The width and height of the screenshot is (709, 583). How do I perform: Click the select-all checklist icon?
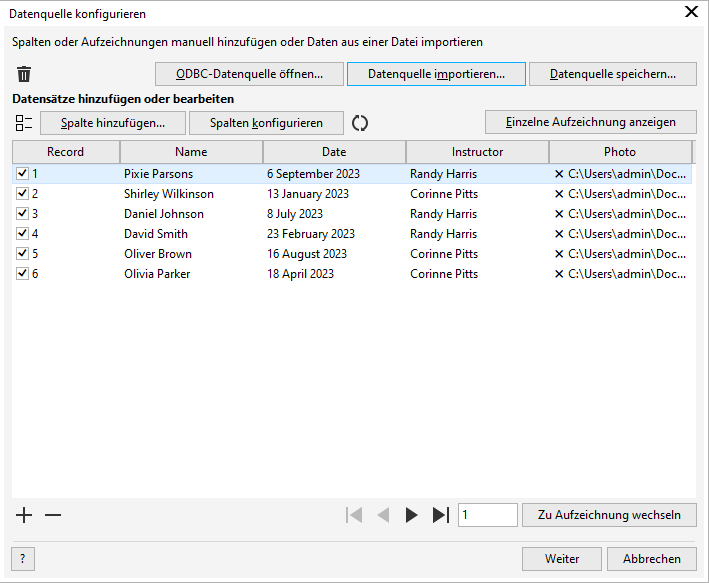click(x=24, y=123)
